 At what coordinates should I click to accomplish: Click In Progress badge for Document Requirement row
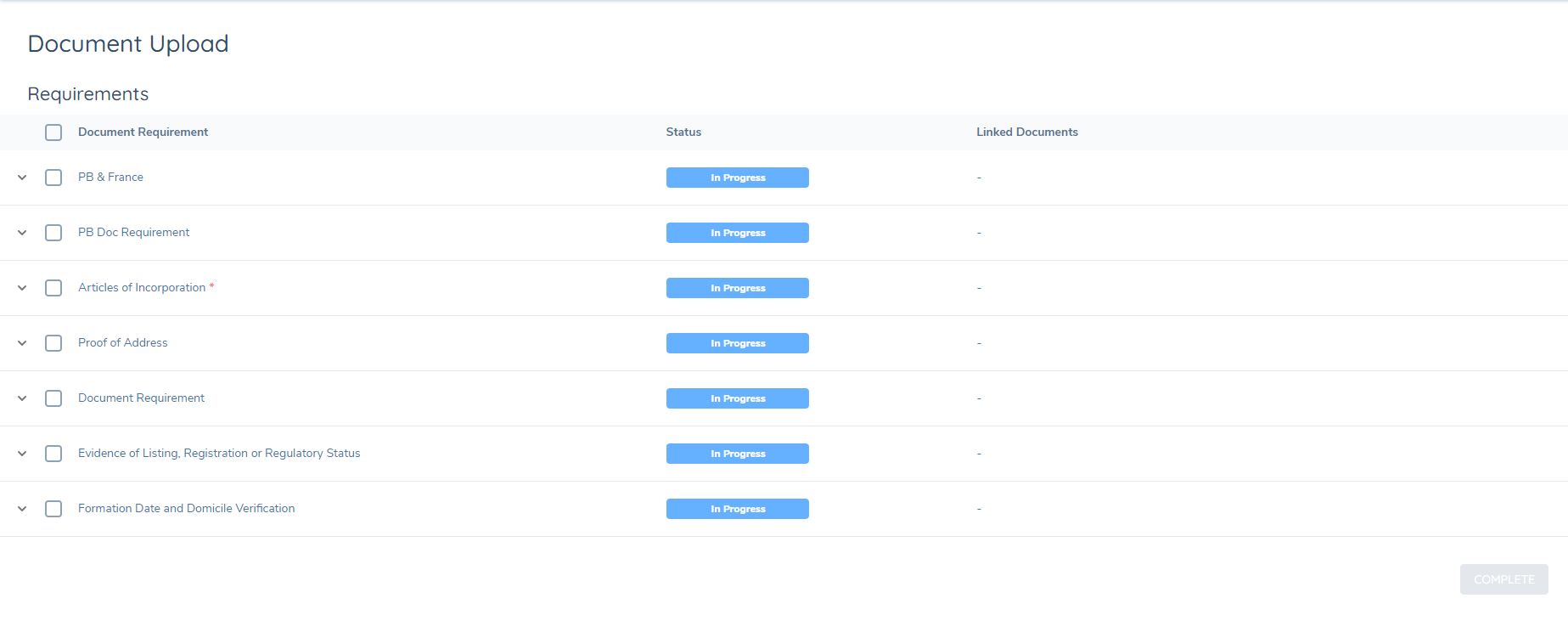(x=737, y=398)
